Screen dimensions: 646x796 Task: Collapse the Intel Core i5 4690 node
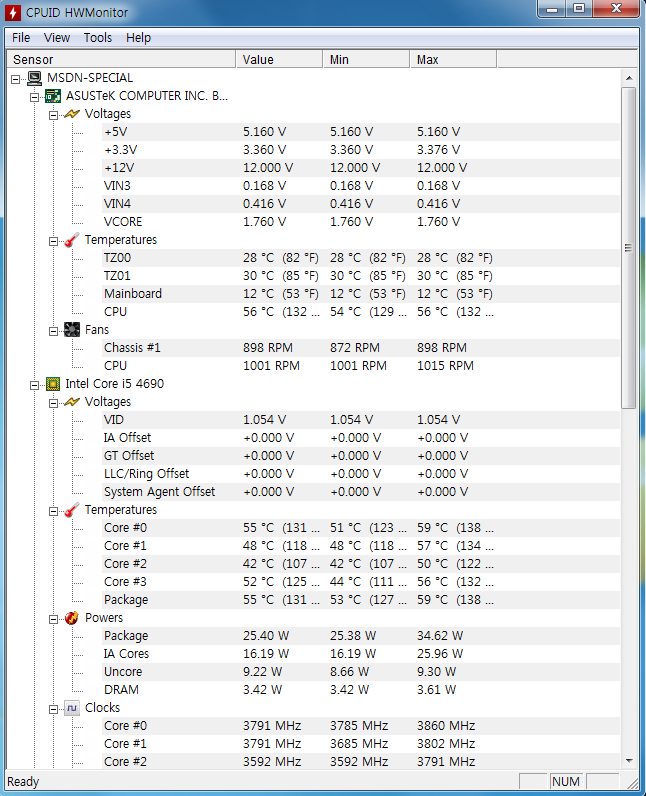[x=35, y=384]
